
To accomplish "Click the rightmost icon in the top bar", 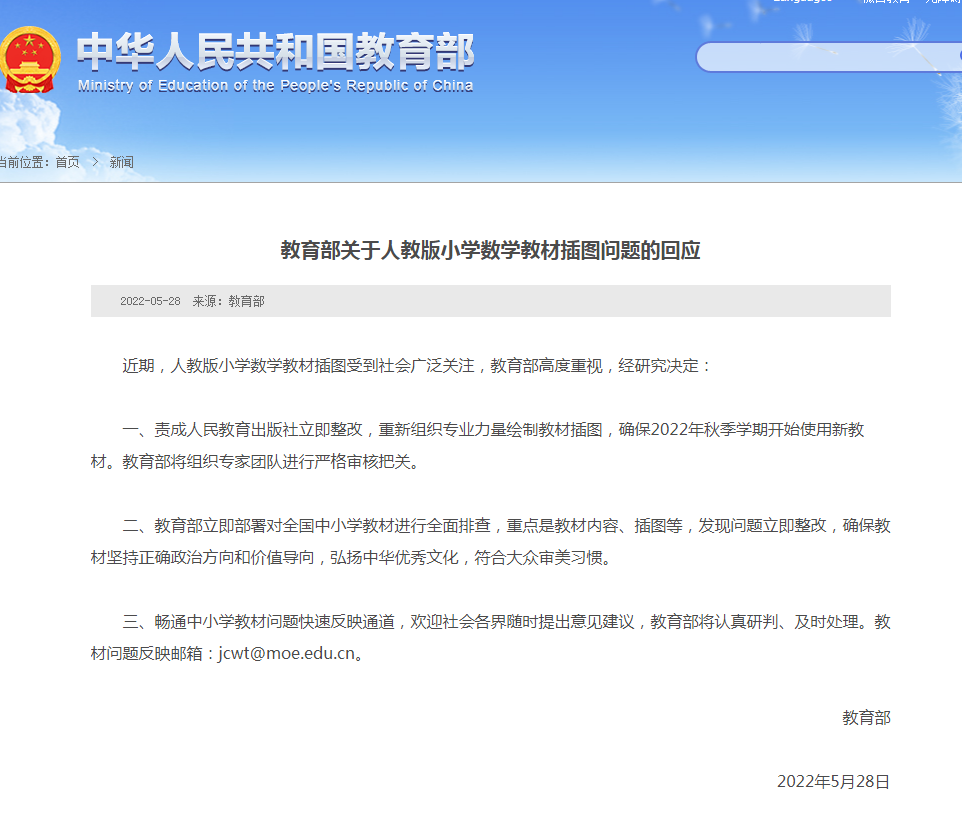I will [x=945, y=3].
